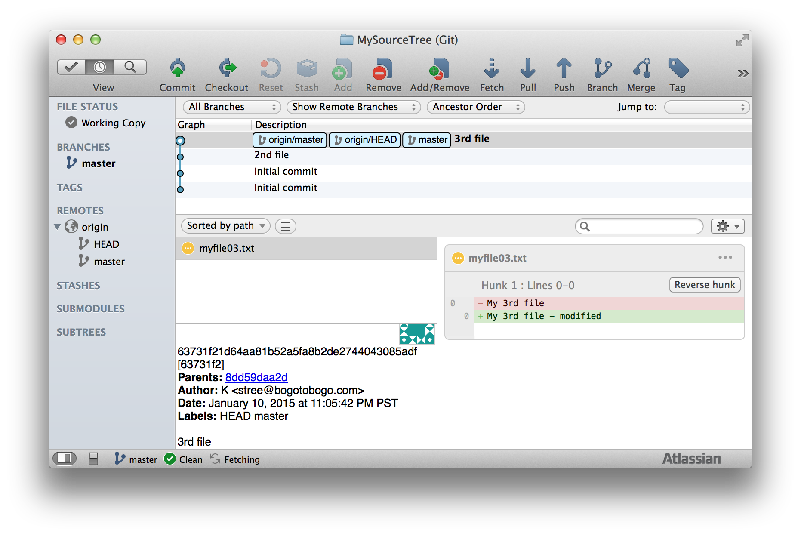Push commits with the Push icon
The width and height of the screenshot is (801, 536).
[564, 69]
